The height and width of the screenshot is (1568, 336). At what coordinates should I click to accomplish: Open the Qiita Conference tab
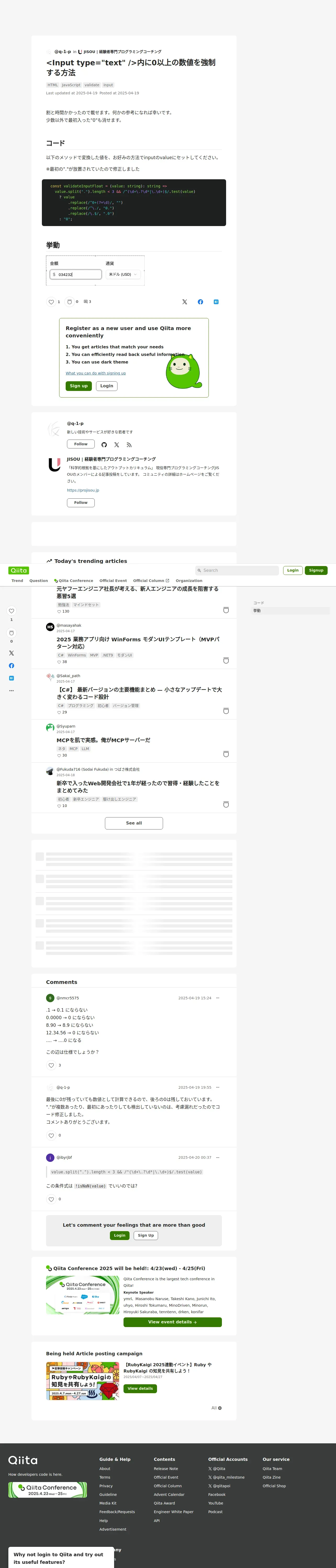coord(74,581)
